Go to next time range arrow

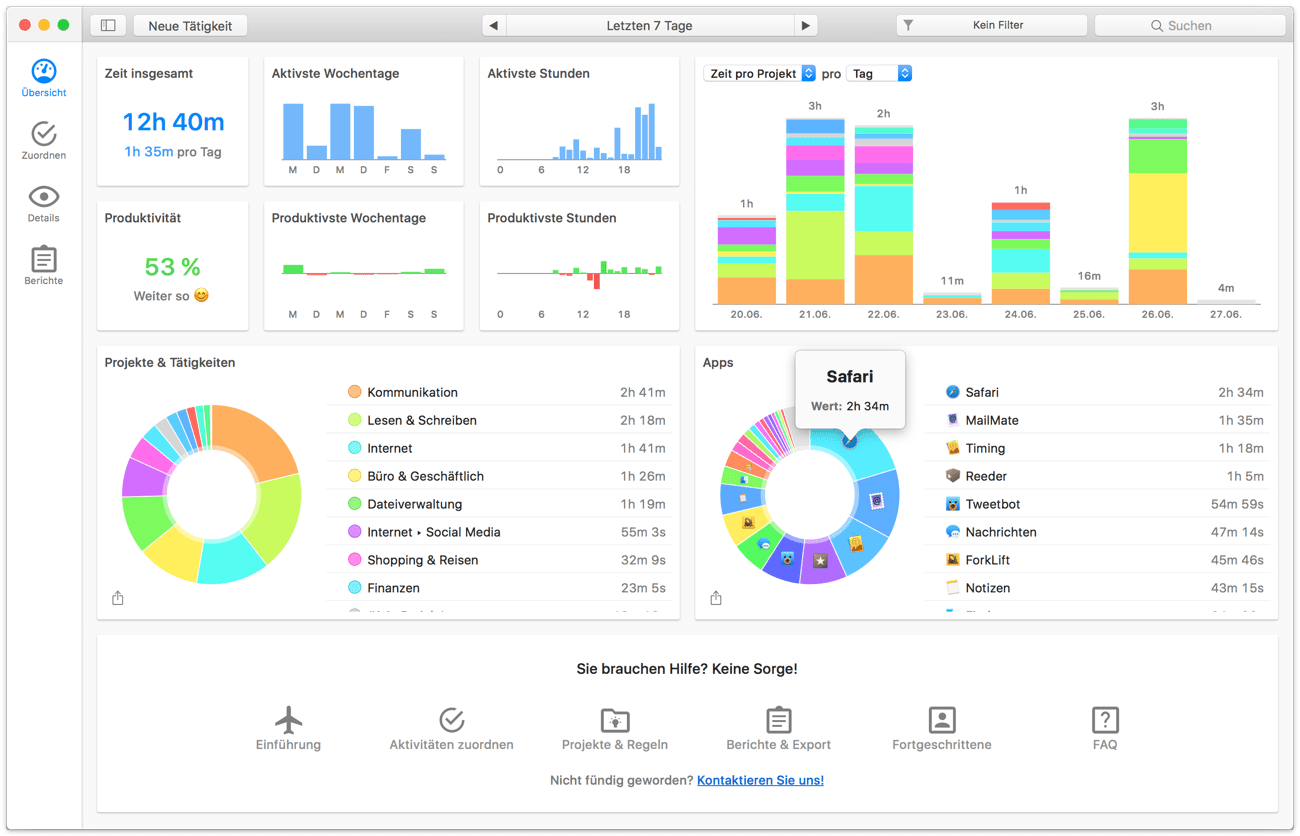[805, 25]
